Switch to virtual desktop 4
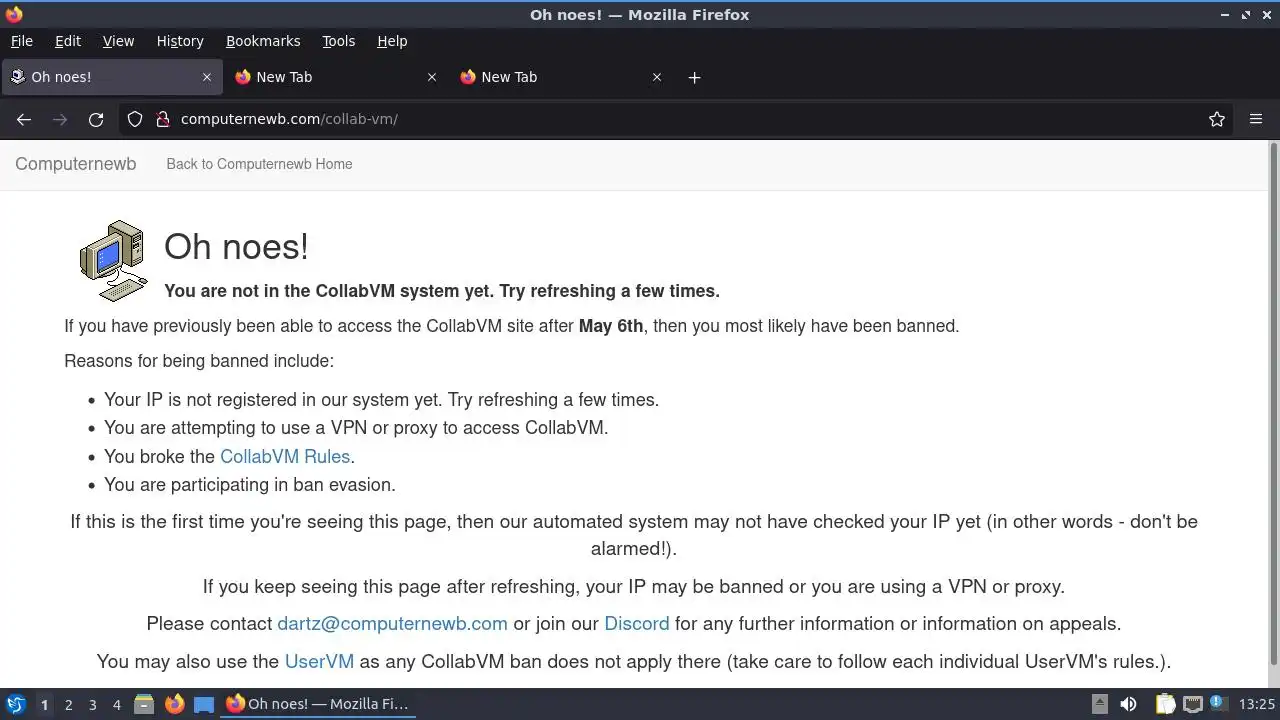The height and width of the screenshot is (720, 1280). point(116,705)
